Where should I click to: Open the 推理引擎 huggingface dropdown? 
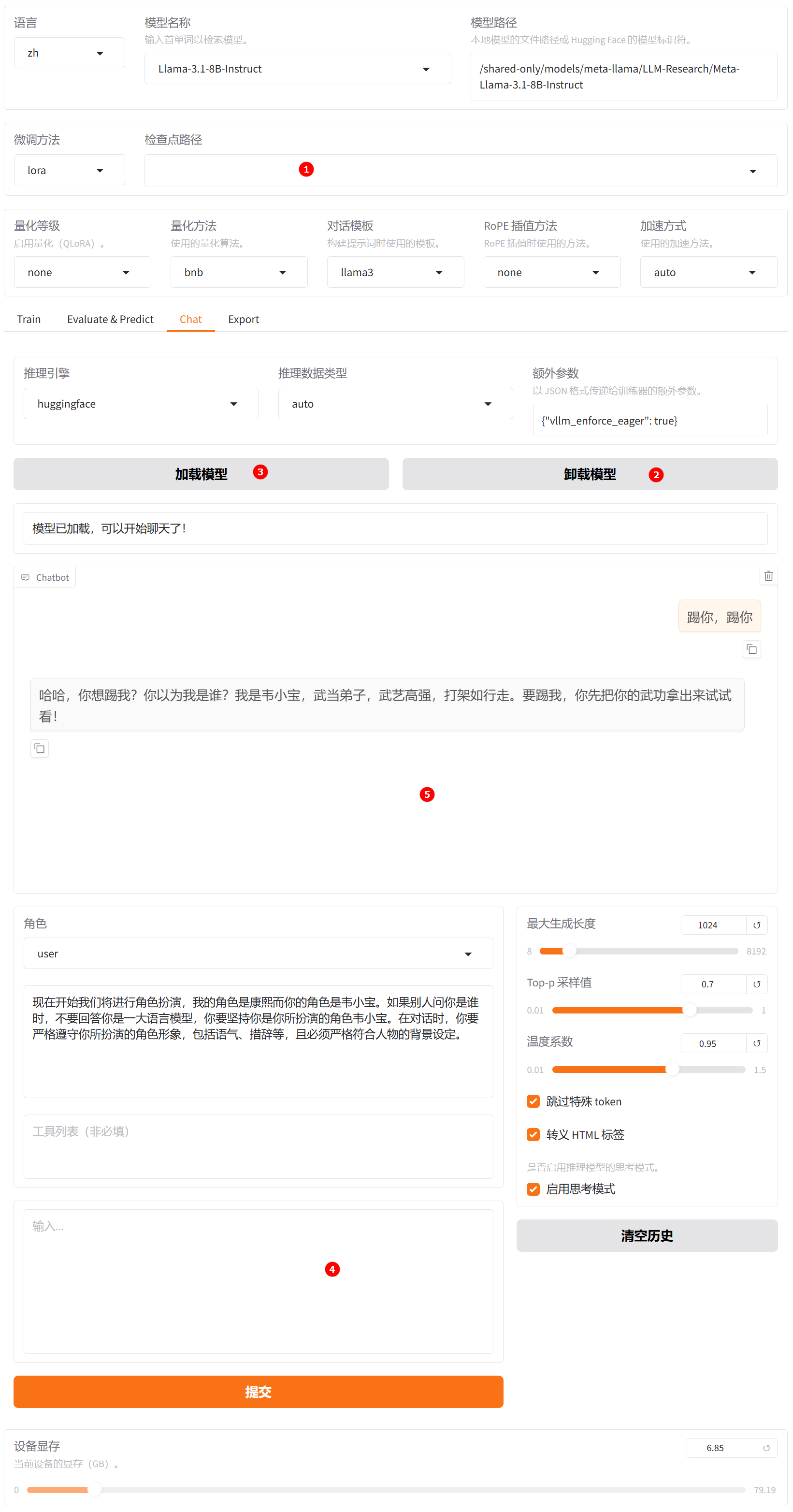(x=141, y=404)
